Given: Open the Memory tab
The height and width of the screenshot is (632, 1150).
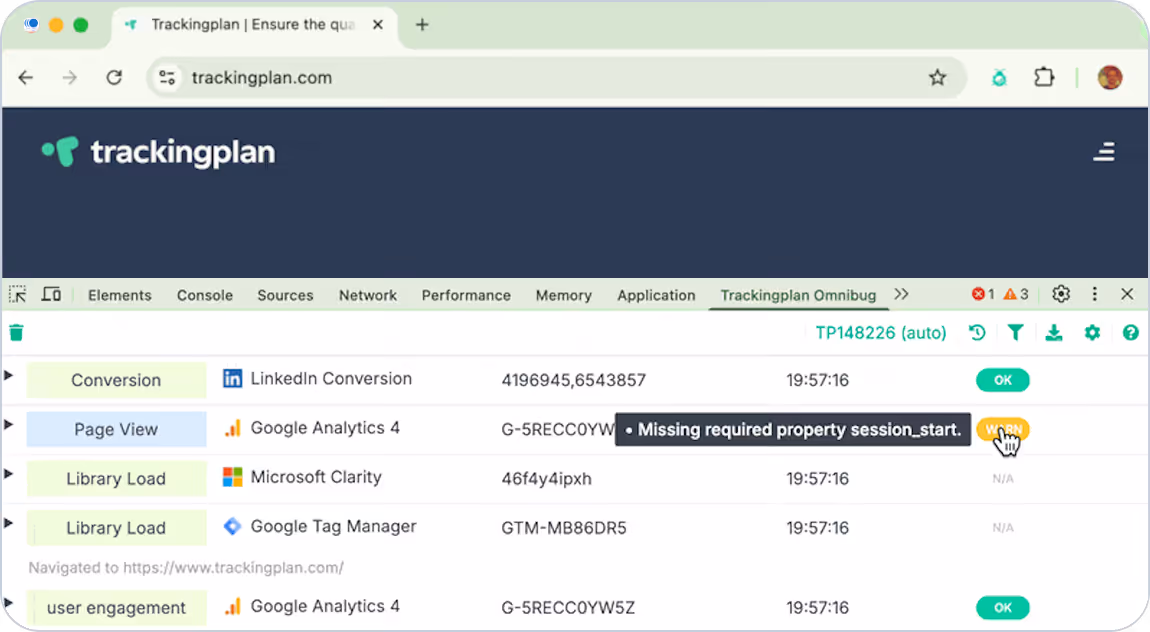Looking at the screenshot, I should click(x=563, y=295).
